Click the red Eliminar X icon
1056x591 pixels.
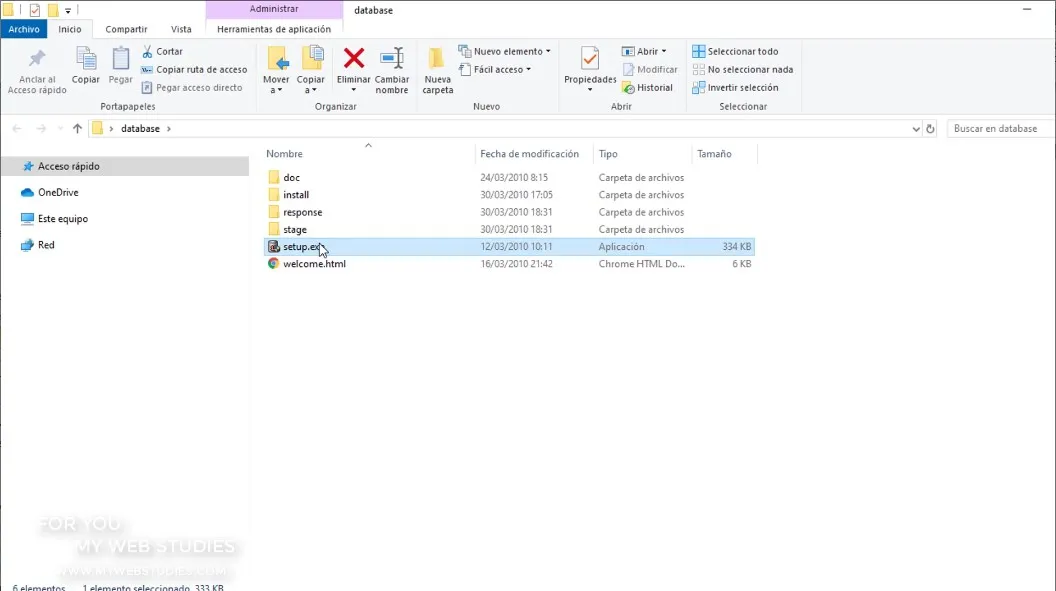pyautogui.click(x=354, y=59)
